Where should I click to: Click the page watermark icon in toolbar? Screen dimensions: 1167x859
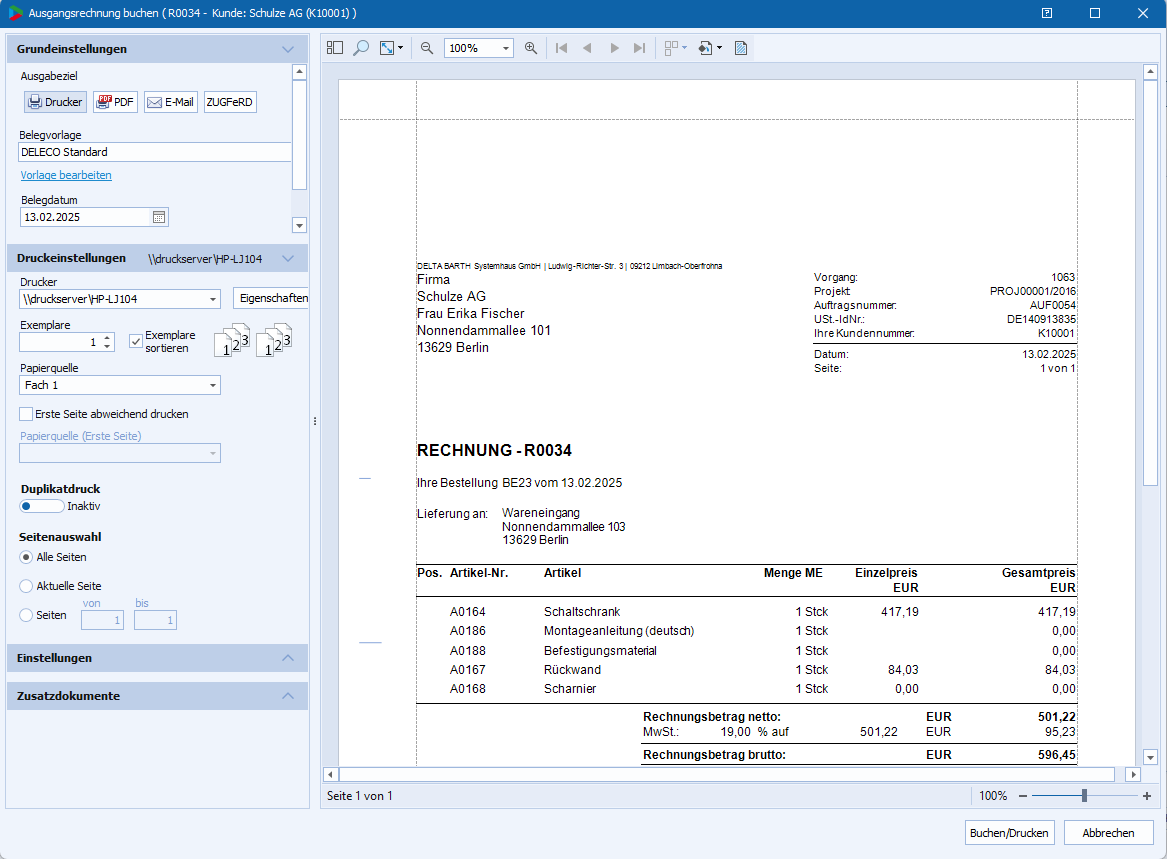tap(741, 48)
